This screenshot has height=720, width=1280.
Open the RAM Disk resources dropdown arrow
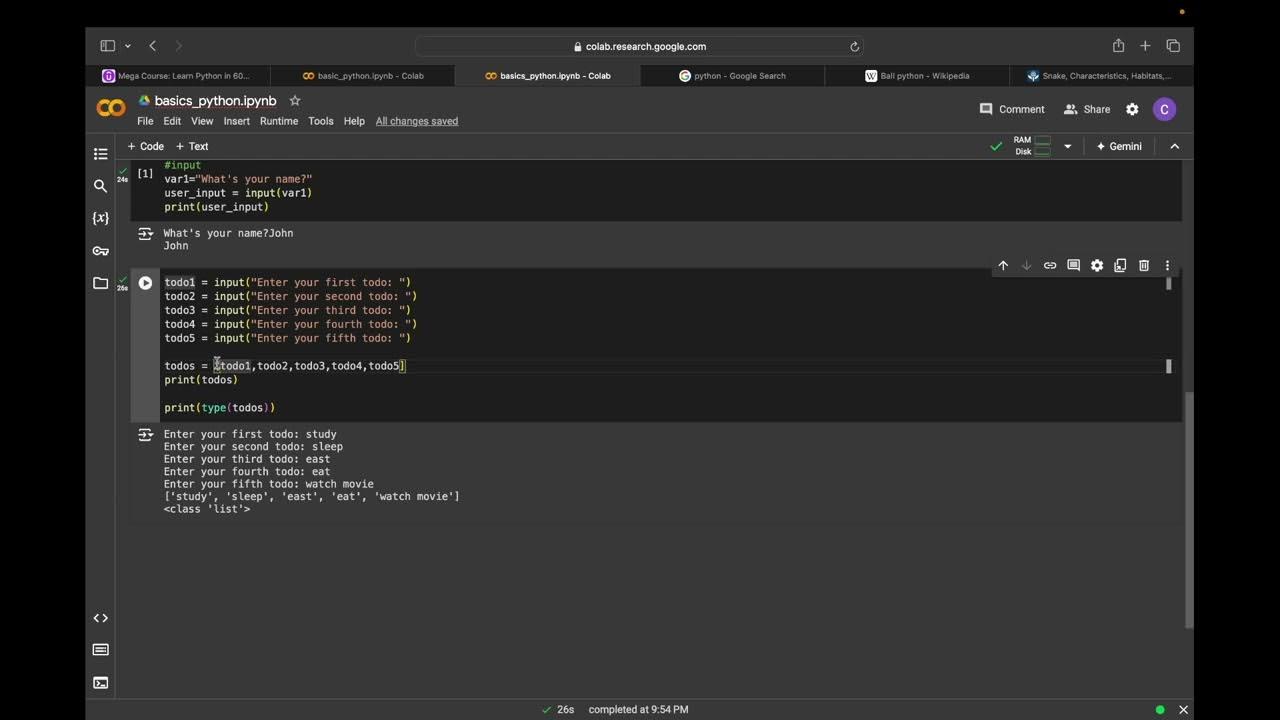(x=1067, y=146)
